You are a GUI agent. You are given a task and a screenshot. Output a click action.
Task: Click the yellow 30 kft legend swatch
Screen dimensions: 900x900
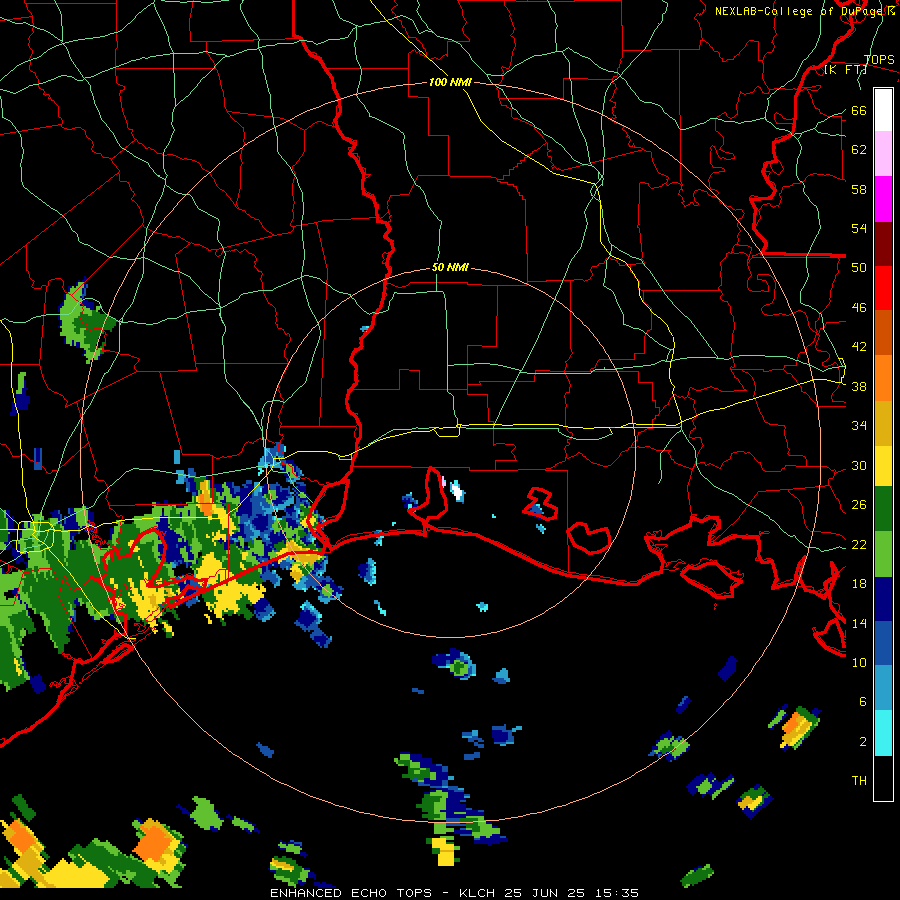883,466
